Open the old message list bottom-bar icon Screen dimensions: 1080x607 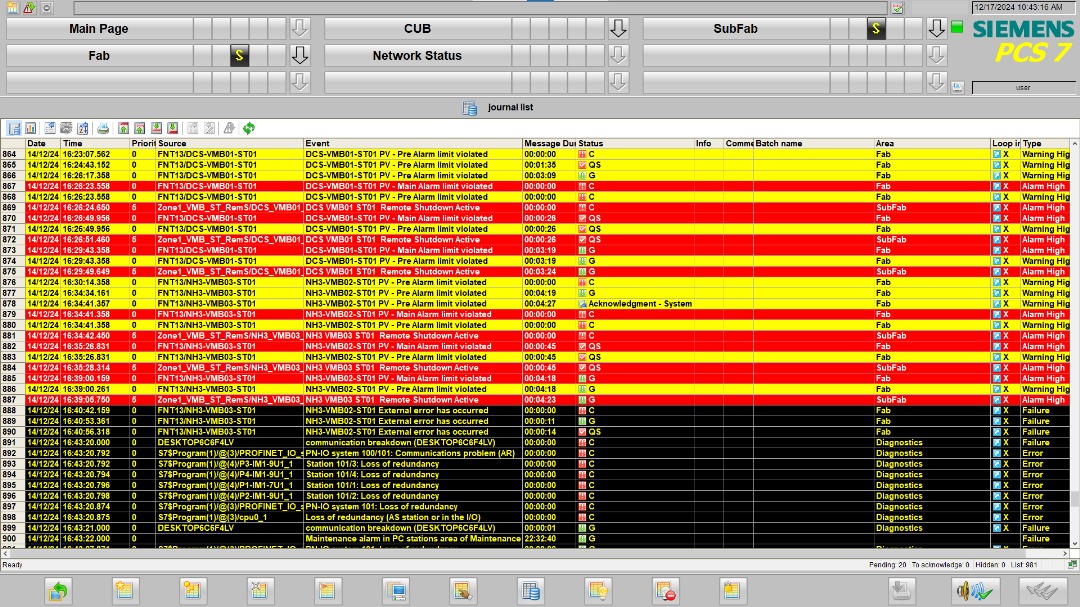(x=192, y=590)
